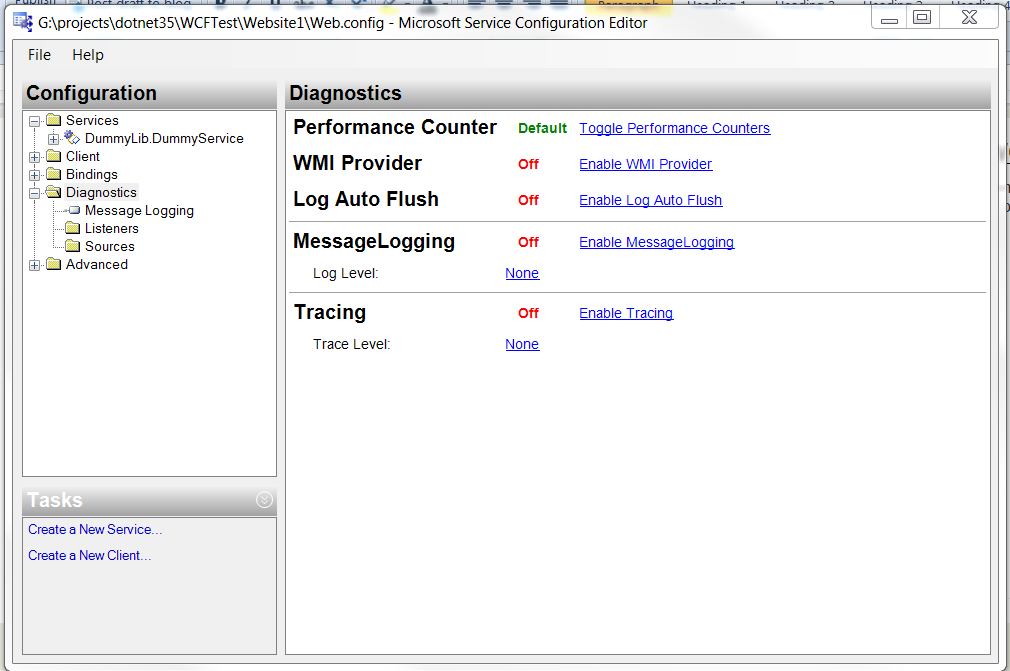Click Create a New Service task link
1010x671 pixels.
tap(95, 529)
